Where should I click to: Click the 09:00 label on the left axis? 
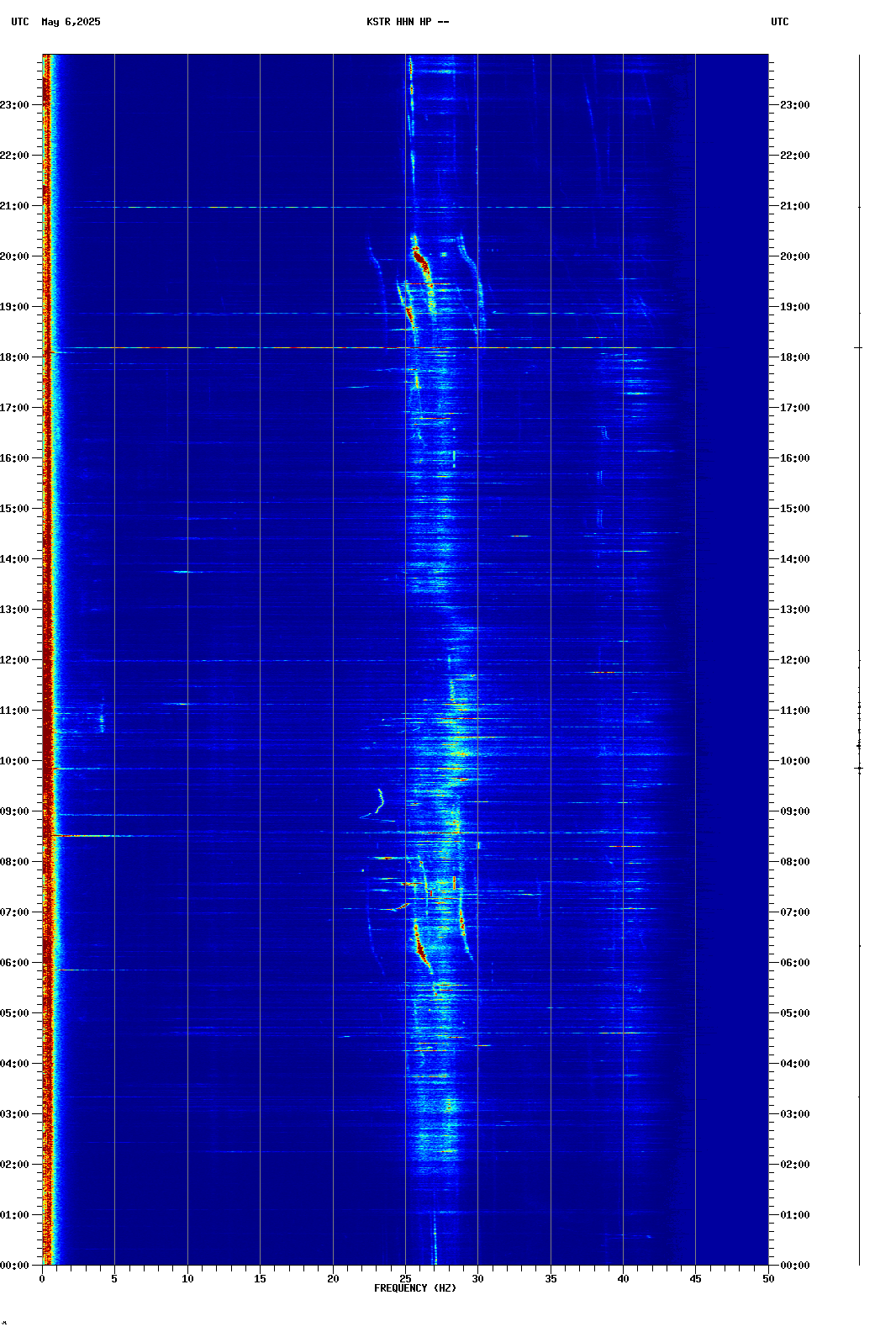[14, 811]
